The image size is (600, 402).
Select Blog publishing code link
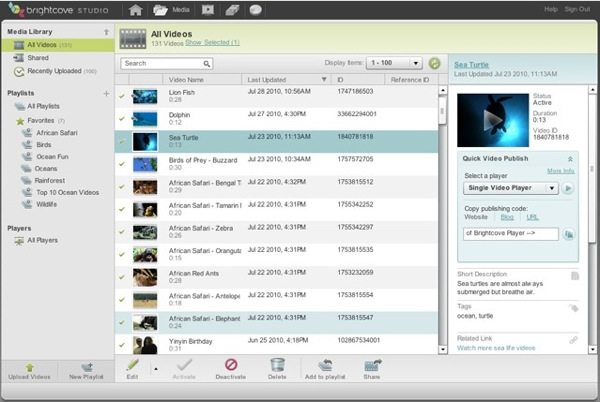click(507, 217)
